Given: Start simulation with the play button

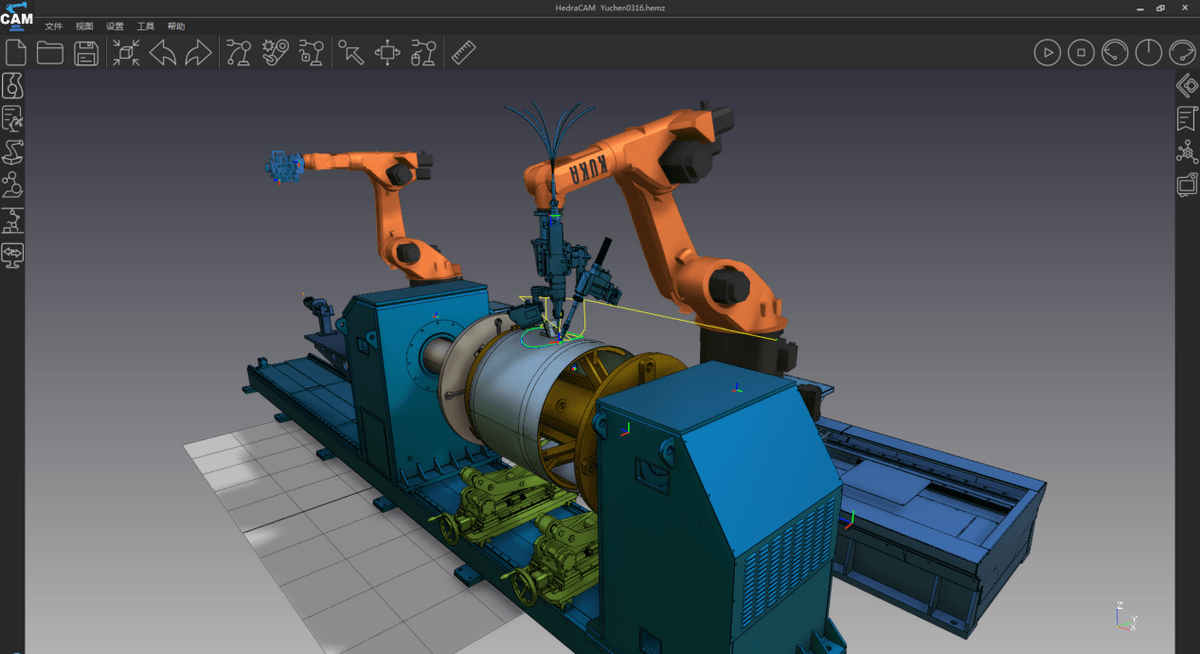Looking at the screenshot, I should [1047, 52].
